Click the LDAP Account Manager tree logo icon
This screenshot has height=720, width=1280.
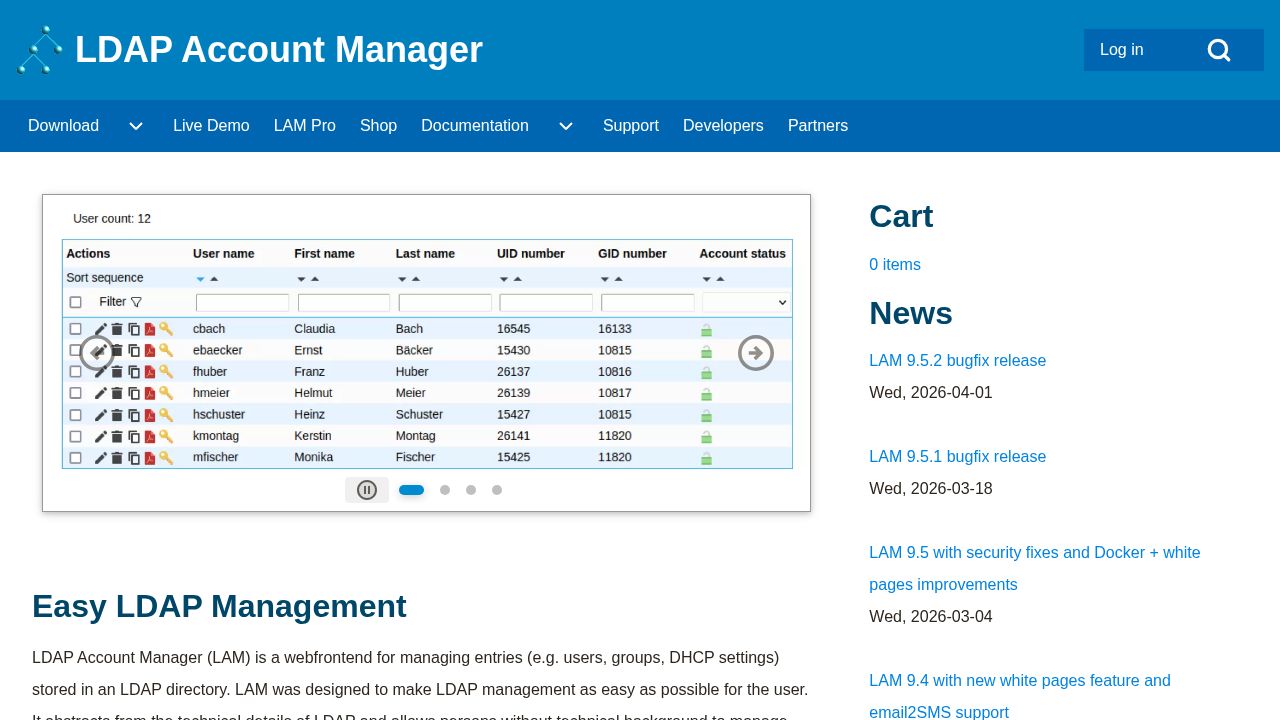tap(40, 50)
